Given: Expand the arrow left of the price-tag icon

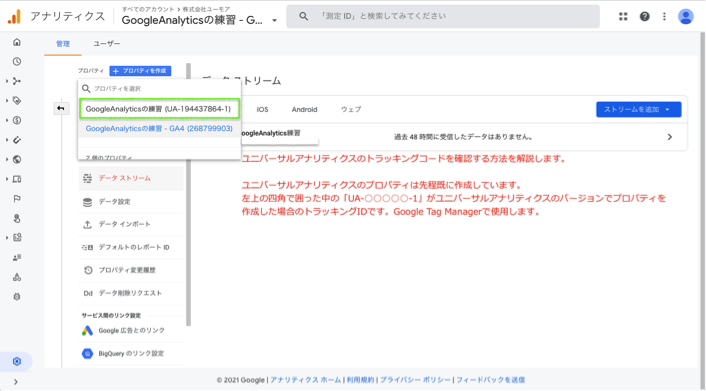Looking at the screenshot, I should click(7, 101).
